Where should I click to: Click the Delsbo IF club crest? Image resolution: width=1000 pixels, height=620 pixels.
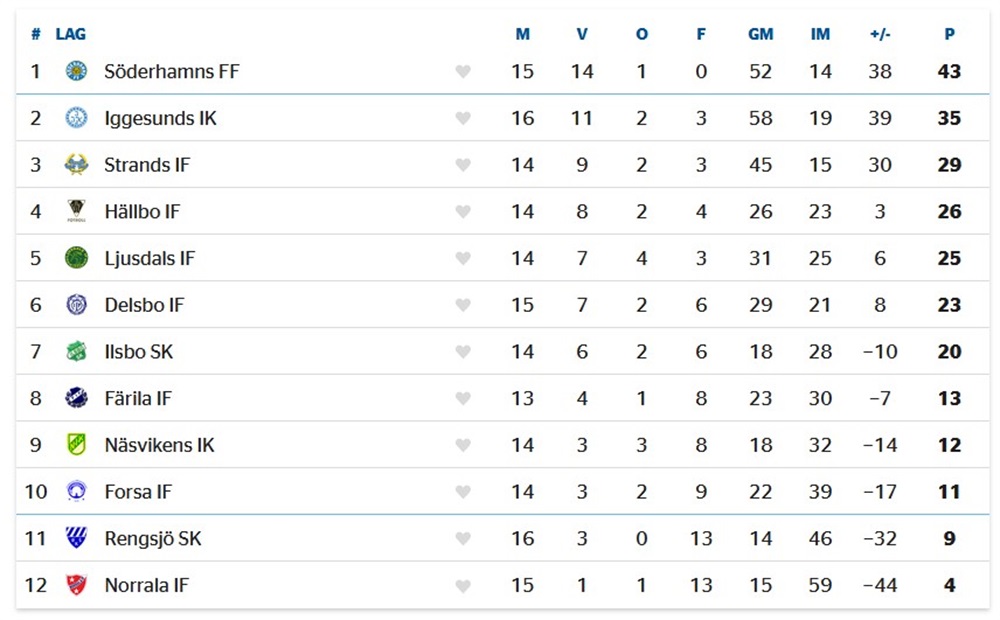pyautogui.click(x=77, y=305)
